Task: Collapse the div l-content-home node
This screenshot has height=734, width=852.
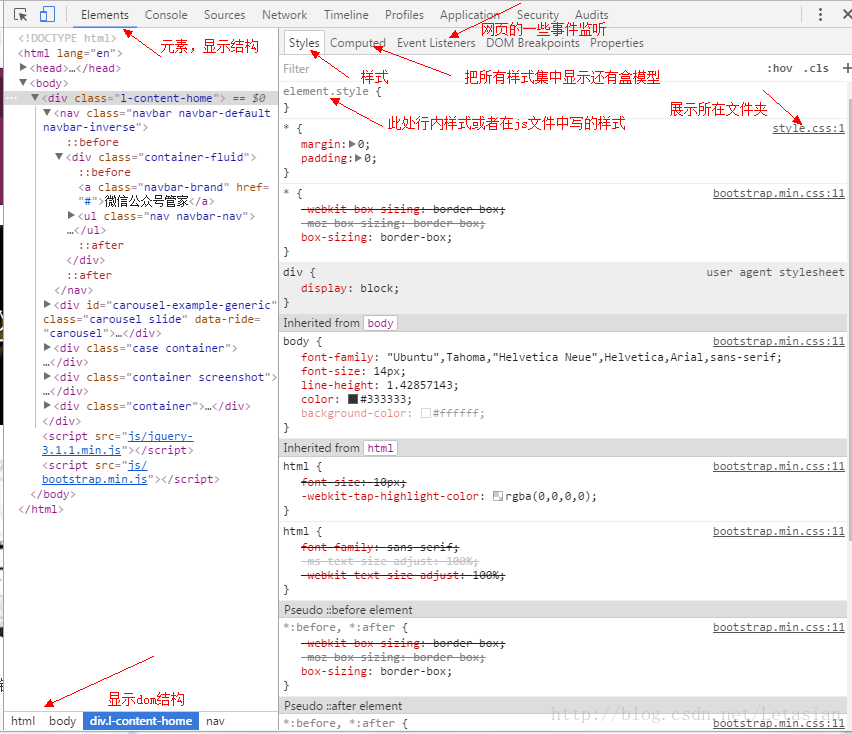Action: coord(35,97)
